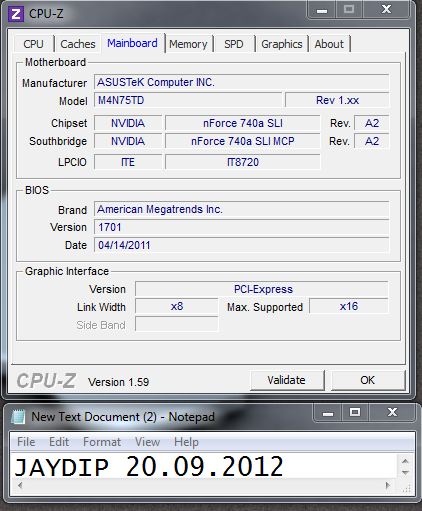Click the Model value M4N75TD

click(x=188, y=100)
